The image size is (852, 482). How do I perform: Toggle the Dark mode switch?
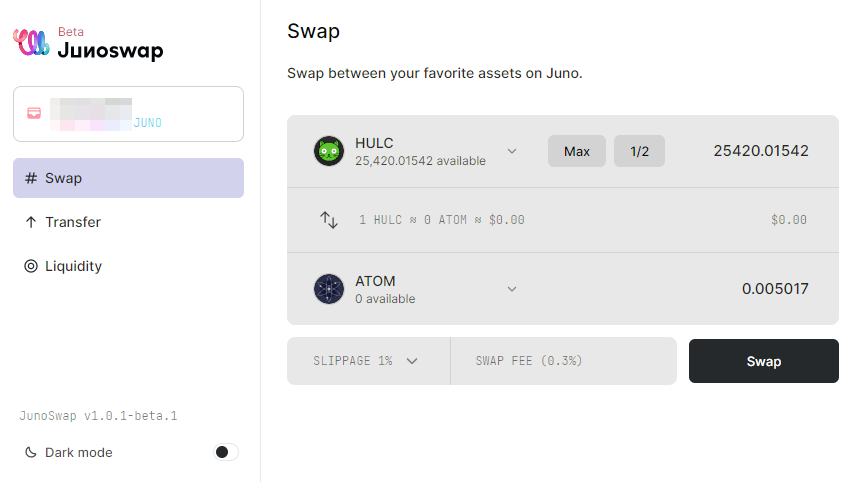tap(225, 452)
